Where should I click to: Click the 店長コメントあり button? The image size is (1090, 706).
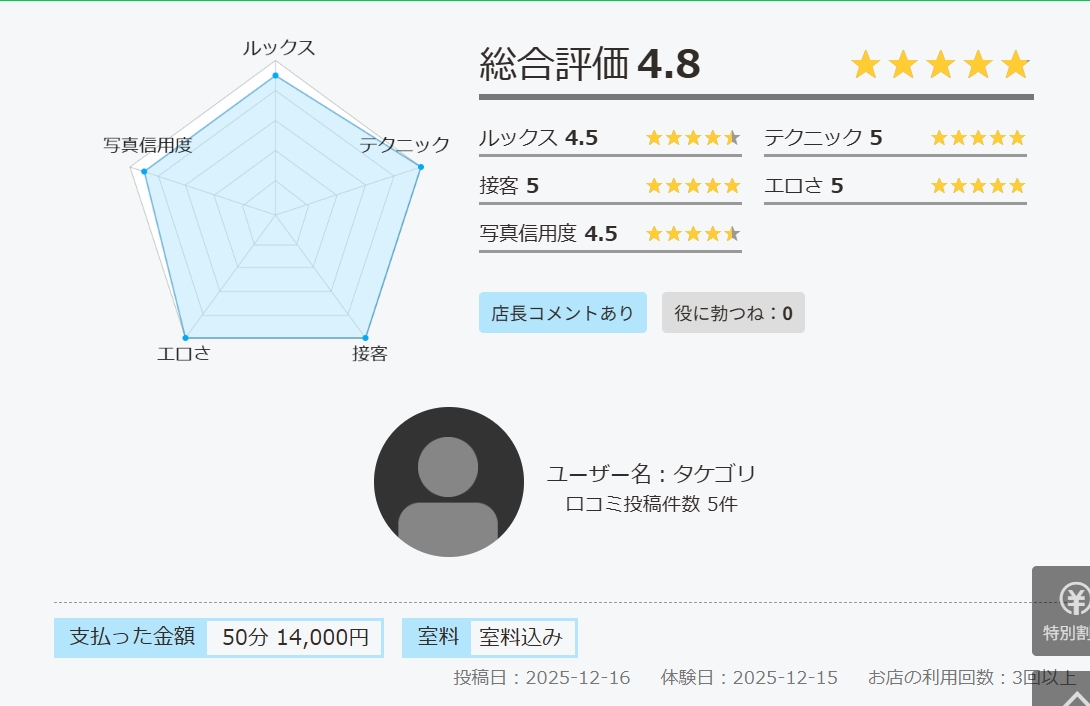[563, 313]
